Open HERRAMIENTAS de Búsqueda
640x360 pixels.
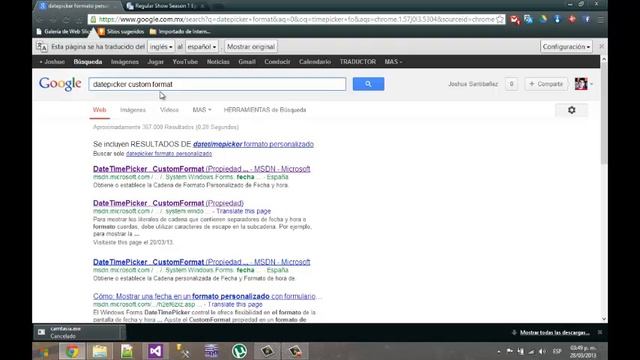coord(265,110)
